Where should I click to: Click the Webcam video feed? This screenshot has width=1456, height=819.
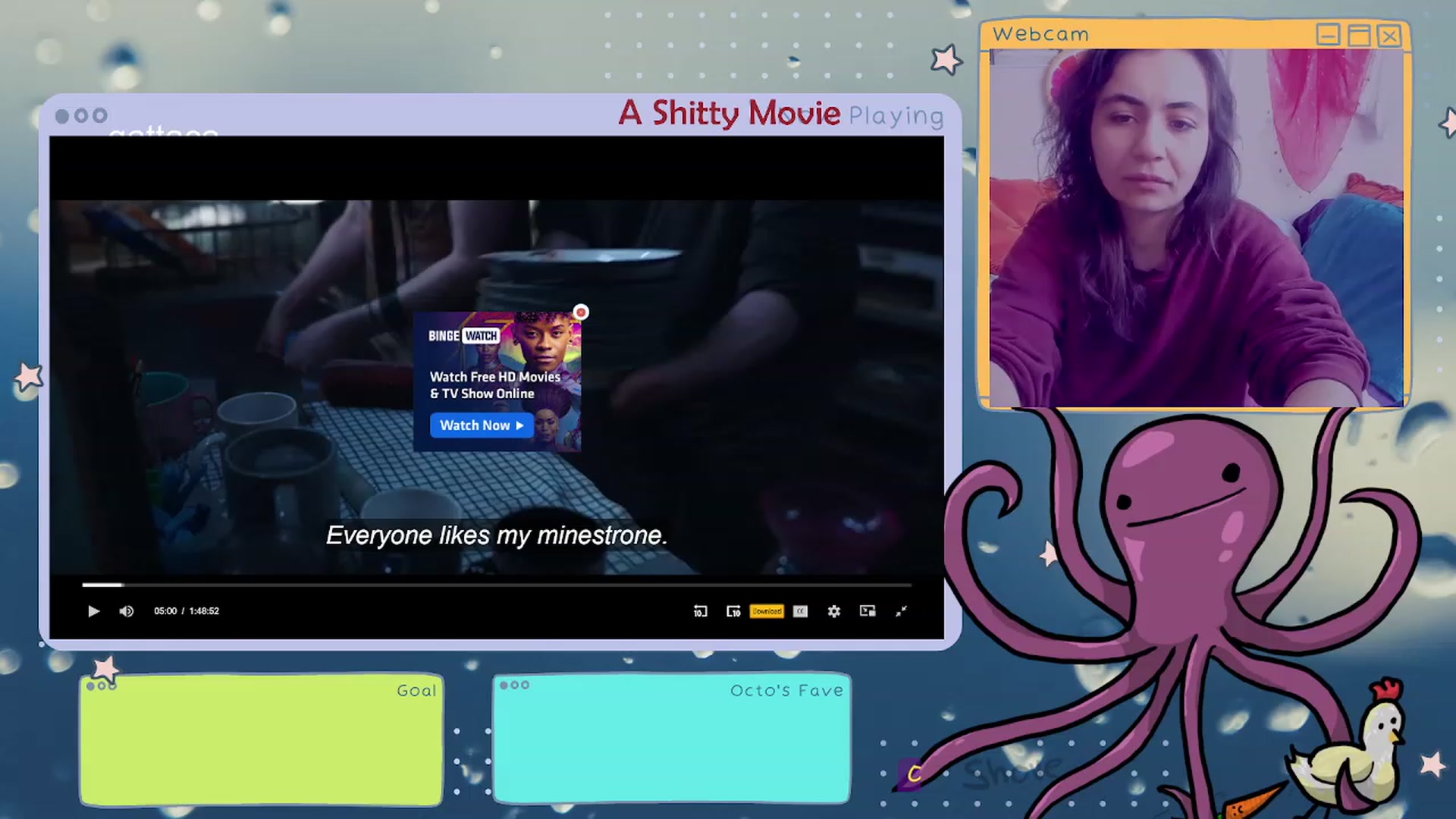[x=1196, y=227]
